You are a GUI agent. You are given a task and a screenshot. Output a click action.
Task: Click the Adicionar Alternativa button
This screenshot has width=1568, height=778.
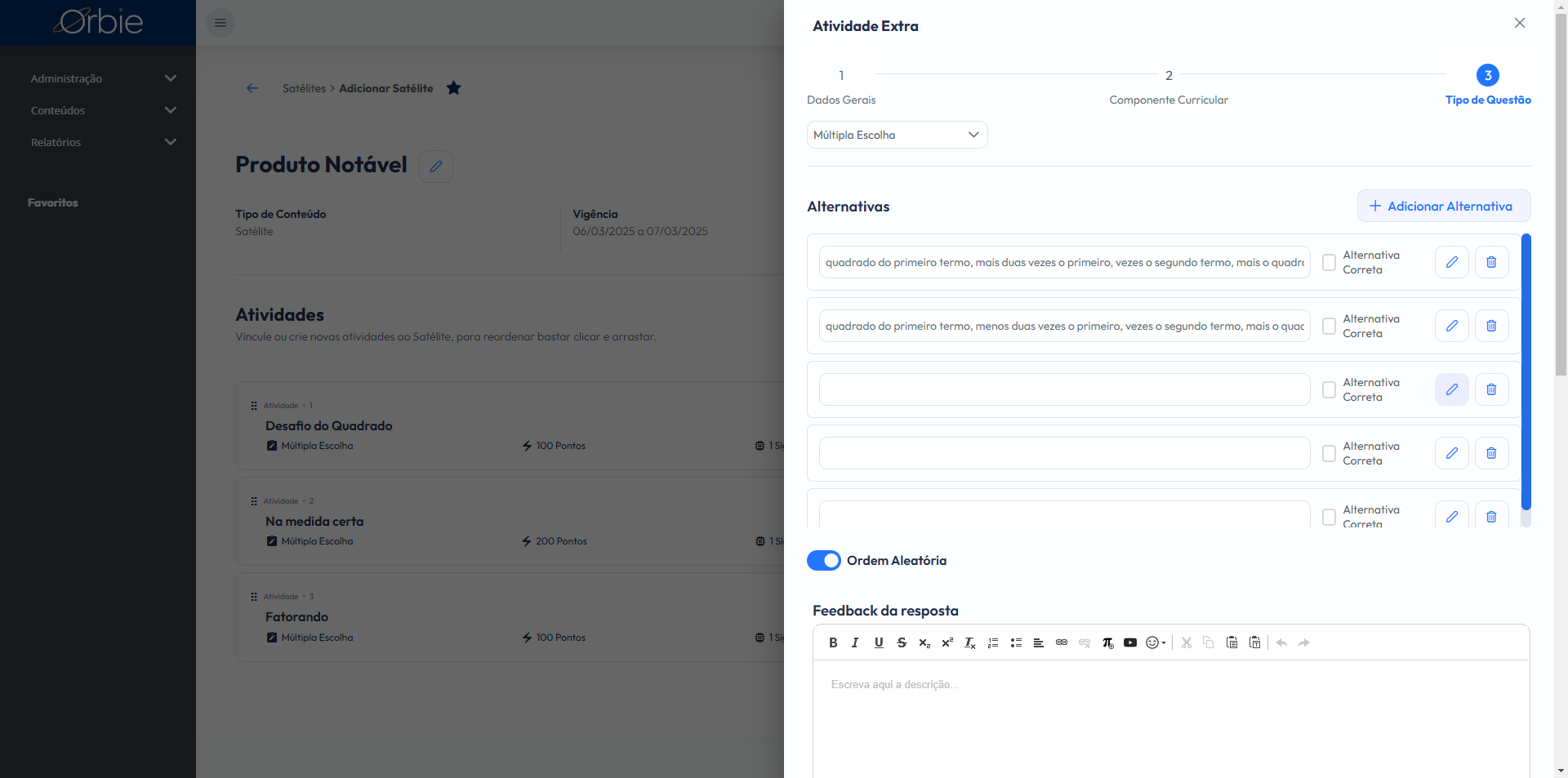point(1443,207)
